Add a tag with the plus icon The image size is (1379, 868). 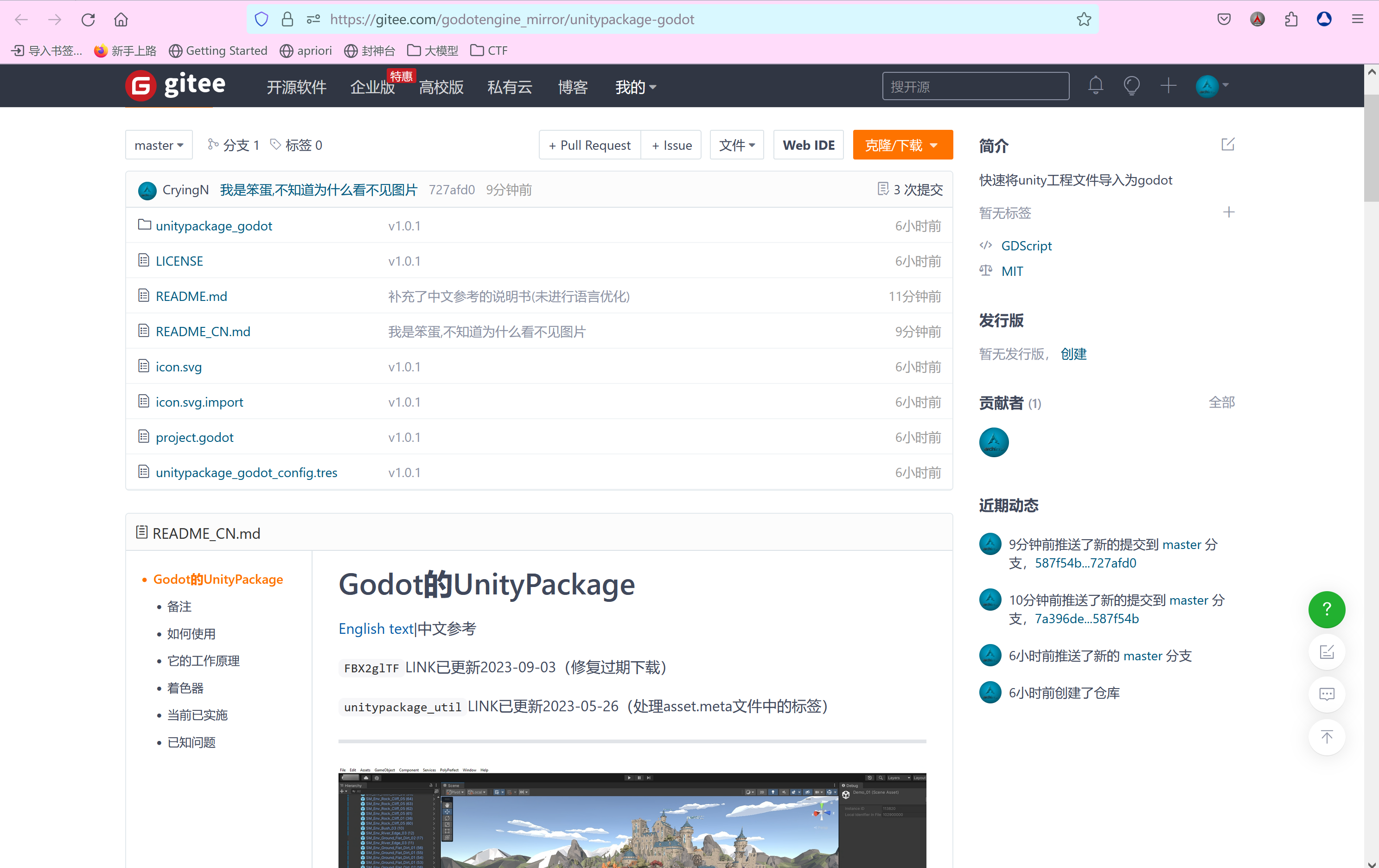[1228, 212]
